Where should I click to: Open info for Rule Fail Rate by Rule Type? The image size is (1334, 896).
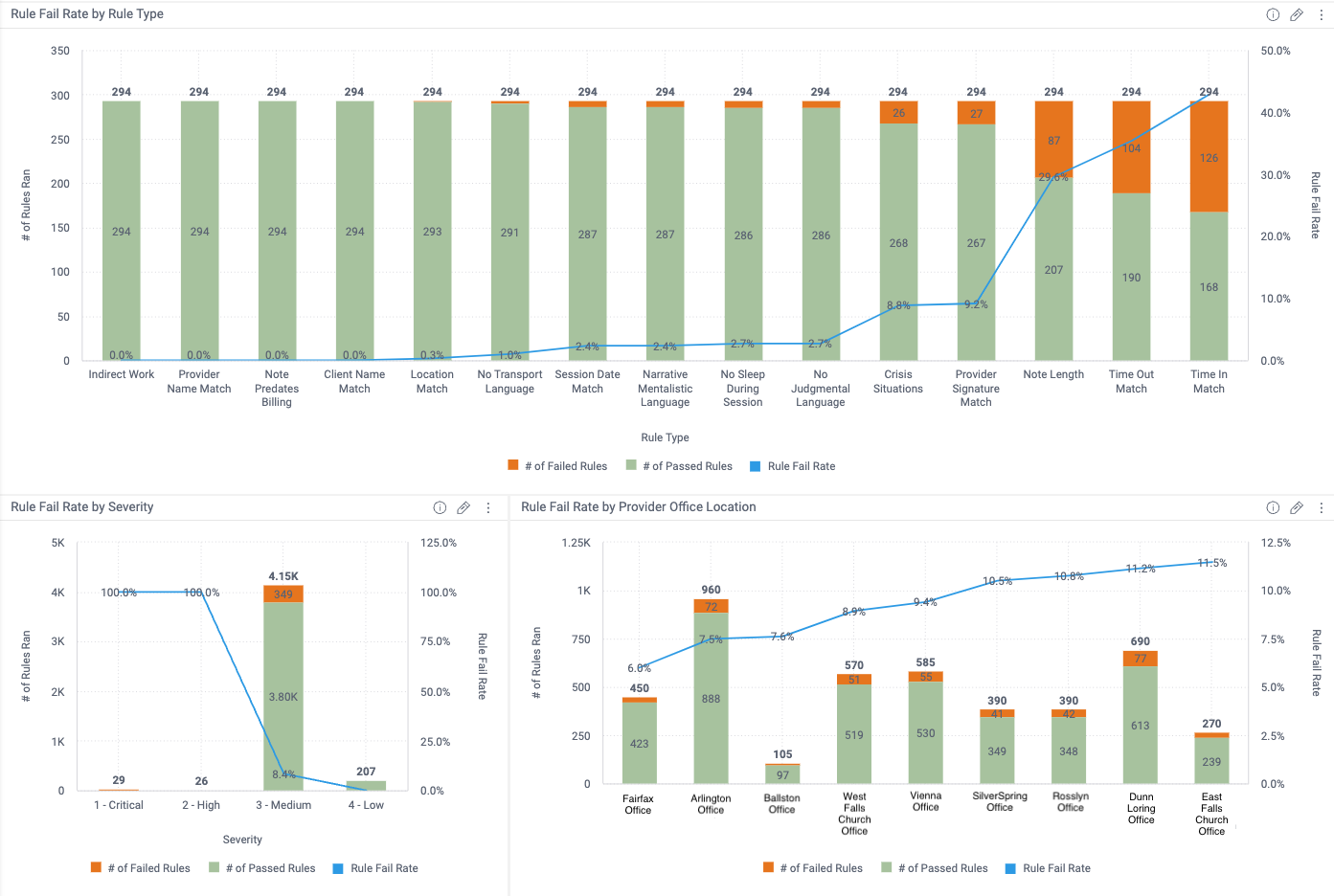(x=1273, y=14)
